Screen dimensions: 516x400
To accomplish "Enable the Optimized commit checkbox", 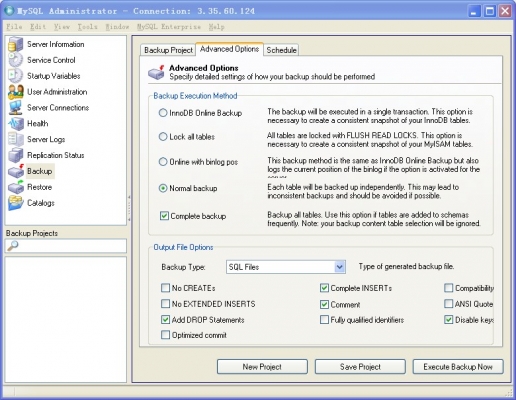I will 165,335.
